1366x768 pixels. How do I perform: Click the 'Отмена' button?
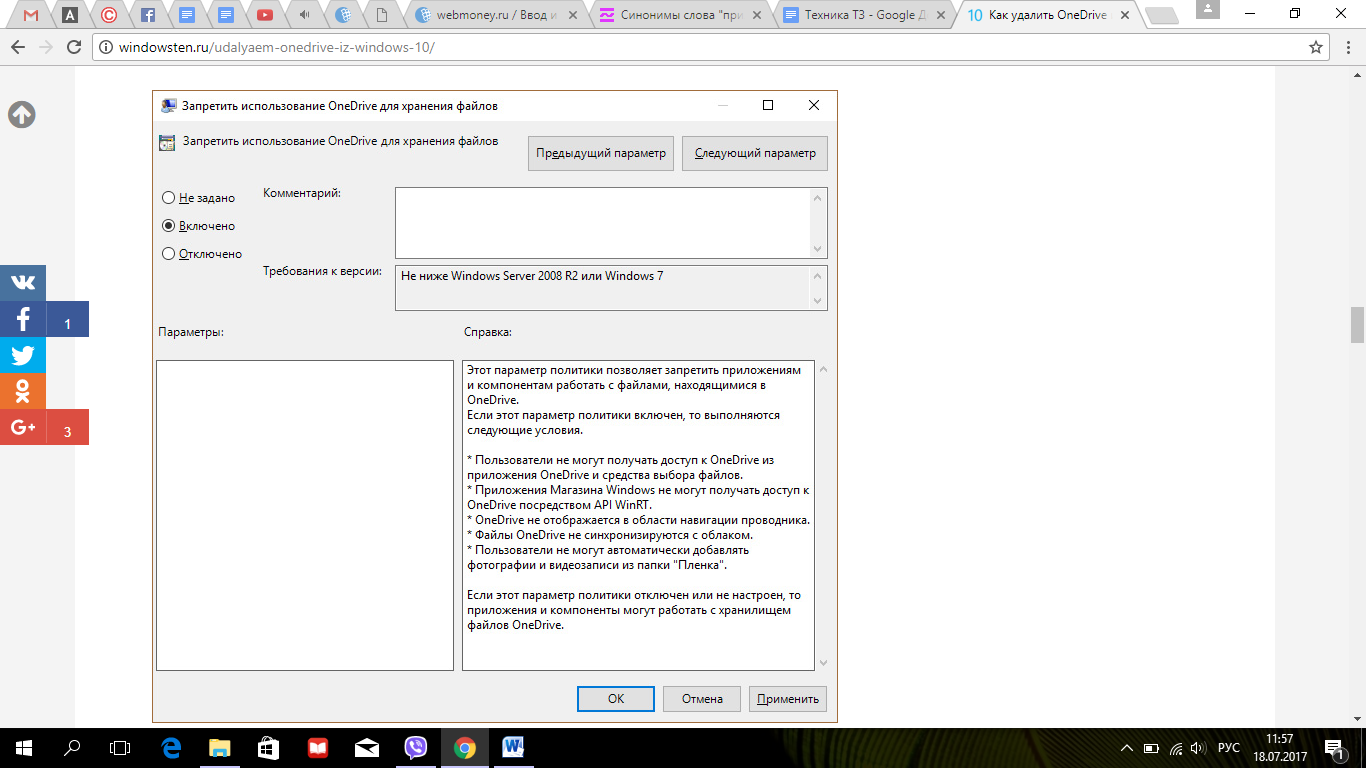click(x=702, y=699)
